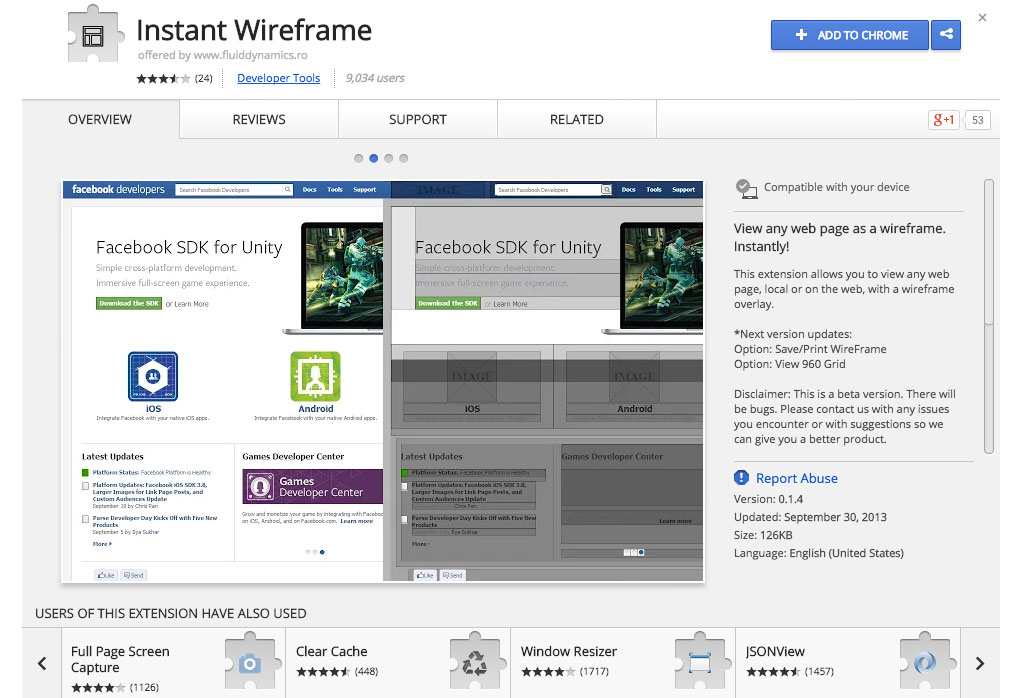Select the fourth screenshot carousel dot
The height and width of the screenshot is (698, 1022).
404,158
